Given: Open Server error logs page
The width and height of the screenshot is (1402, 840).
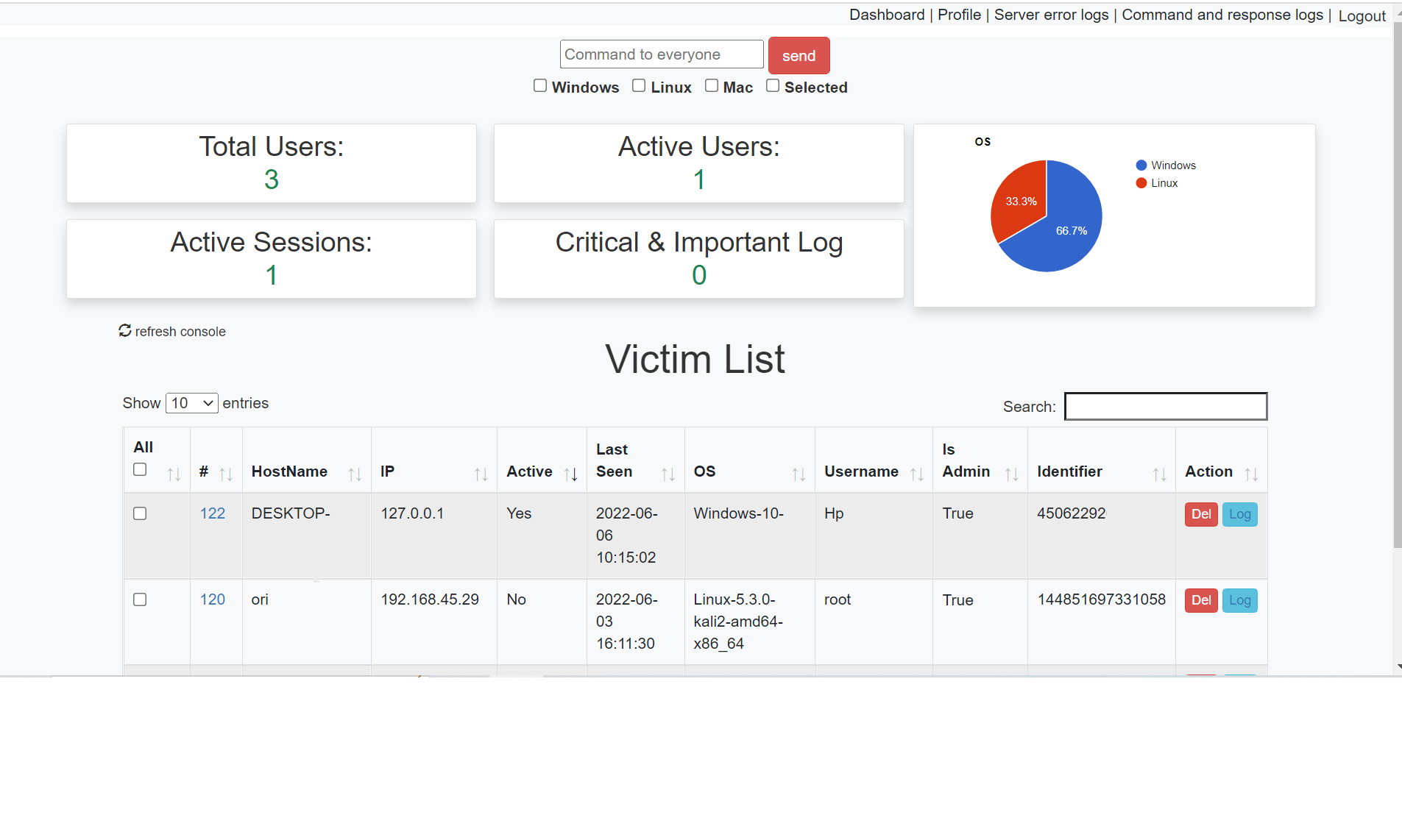Looking at the screenshot, I should (1051, 15).
